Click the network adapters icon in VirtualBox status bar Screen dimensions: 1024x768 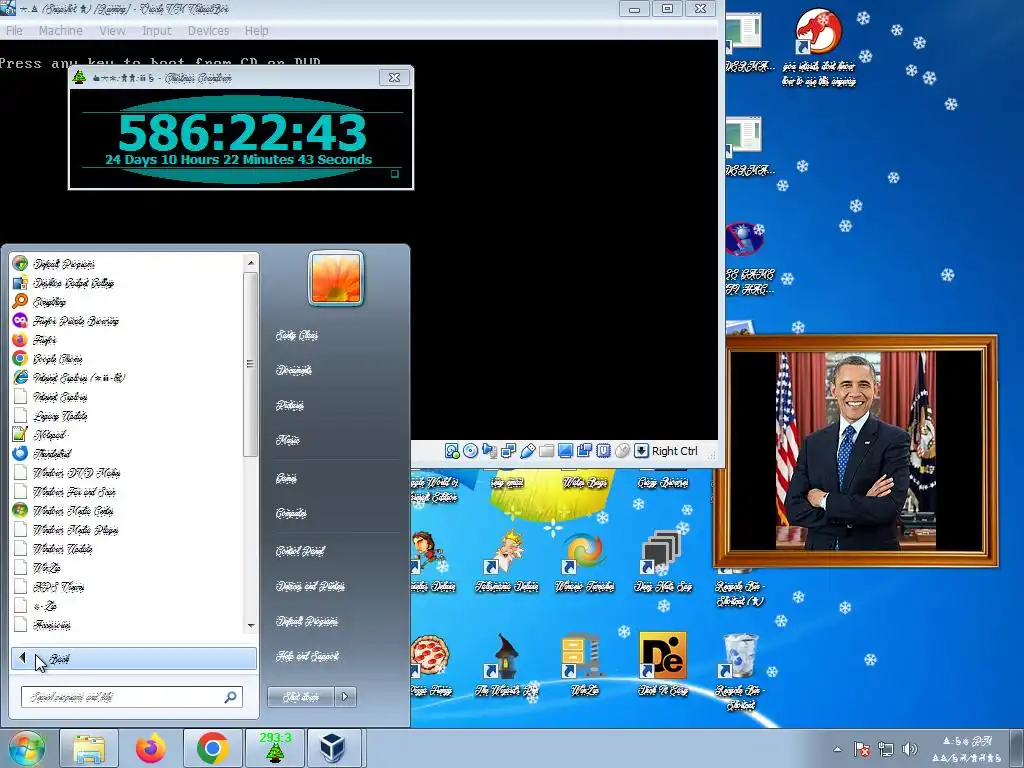509,451
